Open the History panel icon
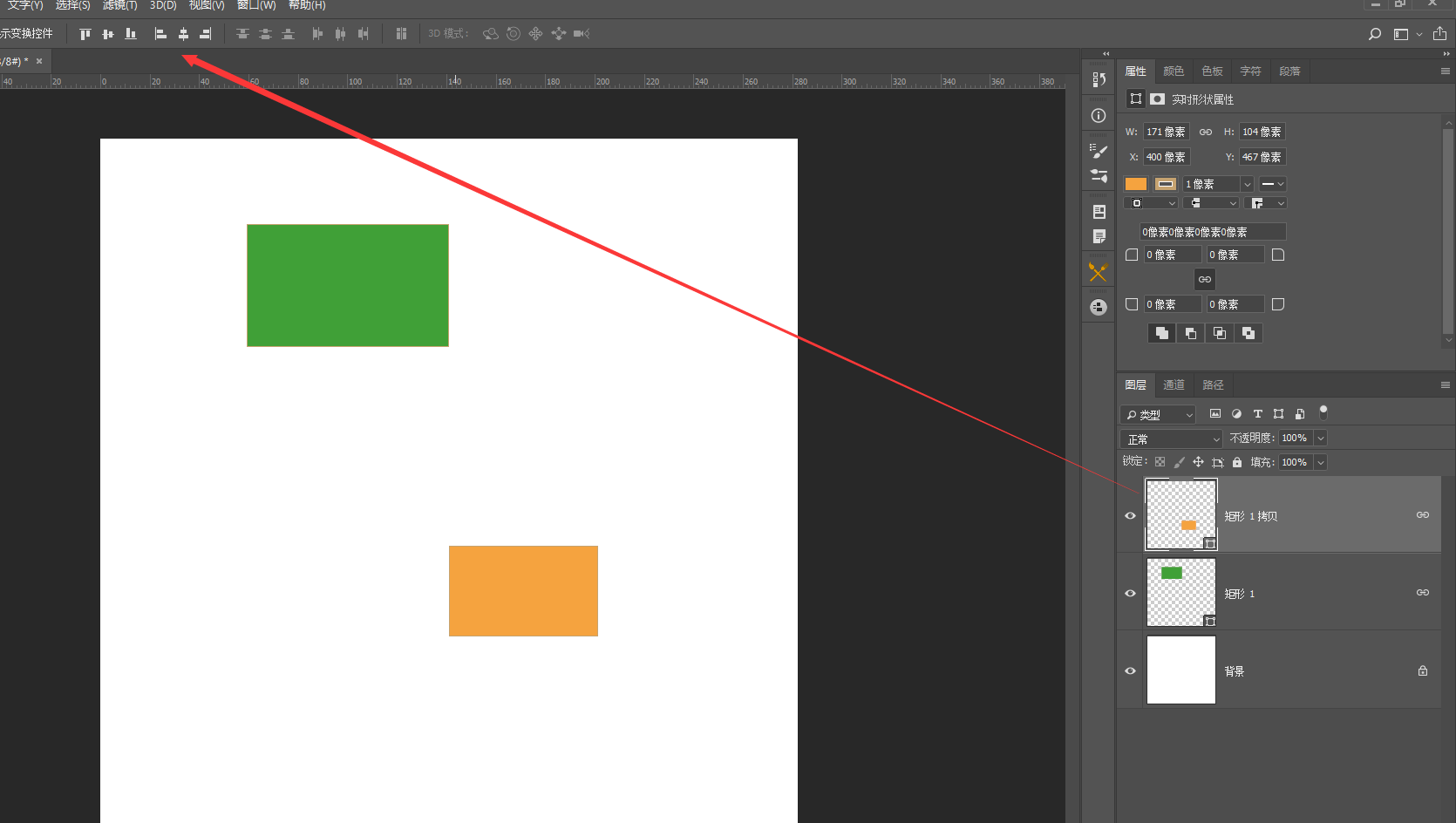This screenshot has width=1456, height=823. (1099, 79)
